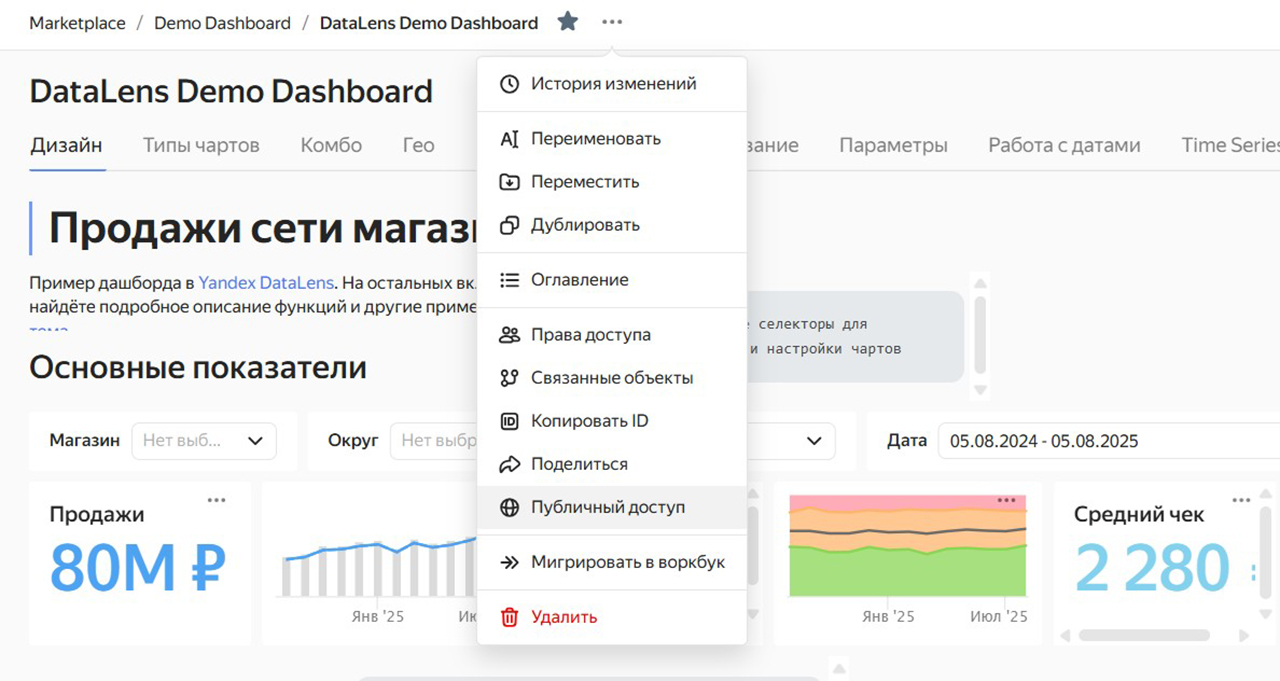Image resolution: width=1280 pixels, height=681 pixels.
Task: Expand the Магазин selector dropdown
Action: pyautogui.click(x=204, y=441)
